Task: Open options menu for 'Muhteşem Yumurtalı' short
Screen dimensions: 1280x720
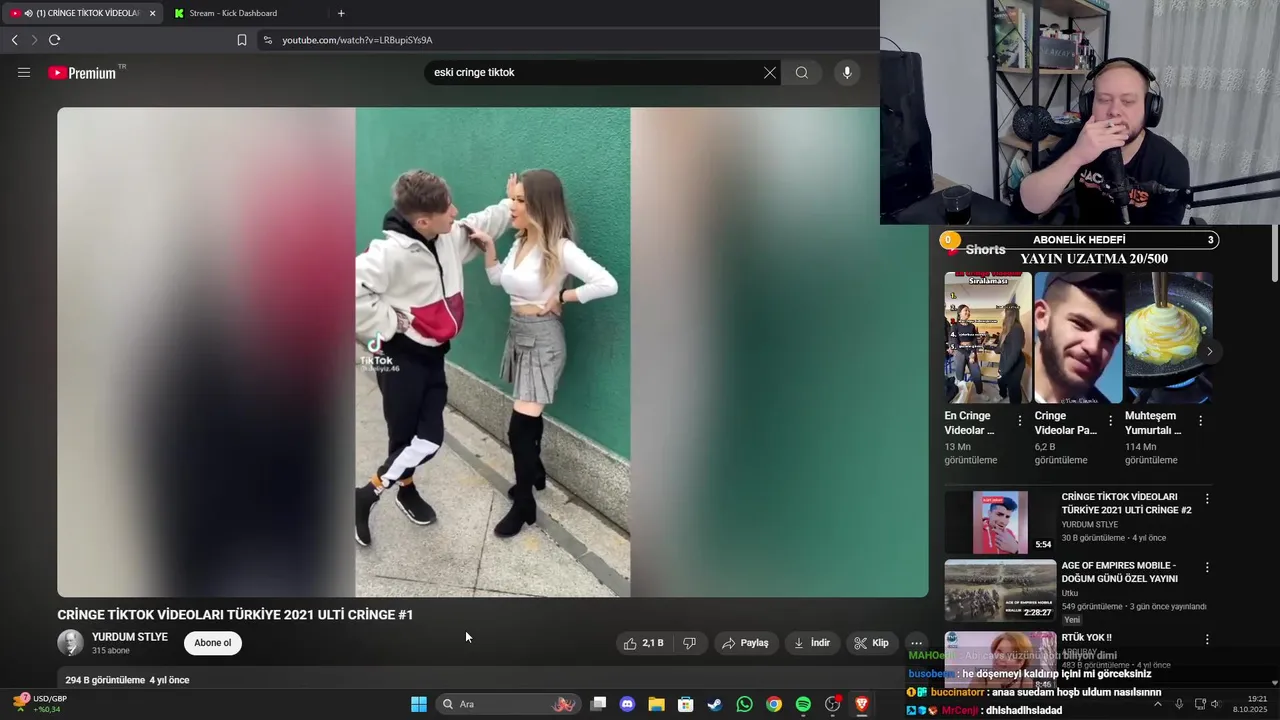Action: tap(1200, 421)
